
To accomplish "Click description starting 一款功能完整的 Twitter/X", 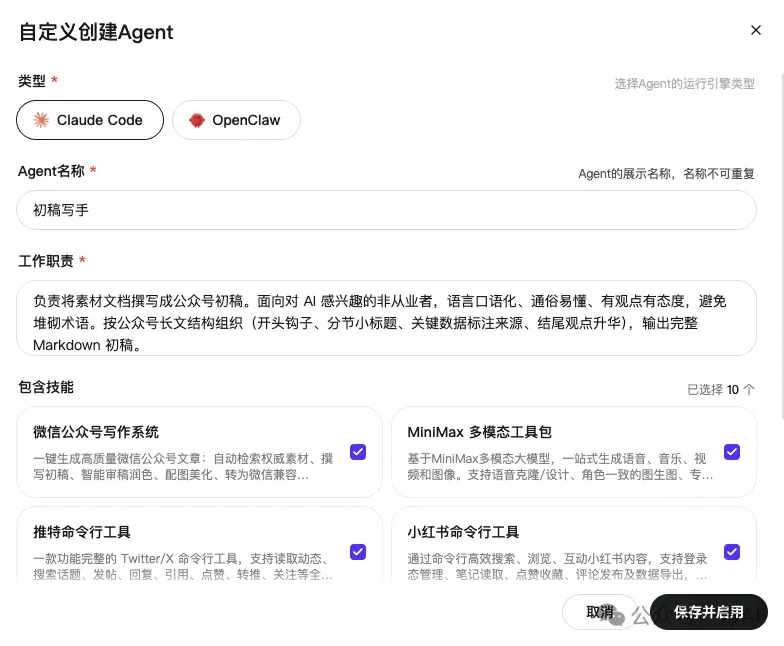I will [x=183, y=566].
